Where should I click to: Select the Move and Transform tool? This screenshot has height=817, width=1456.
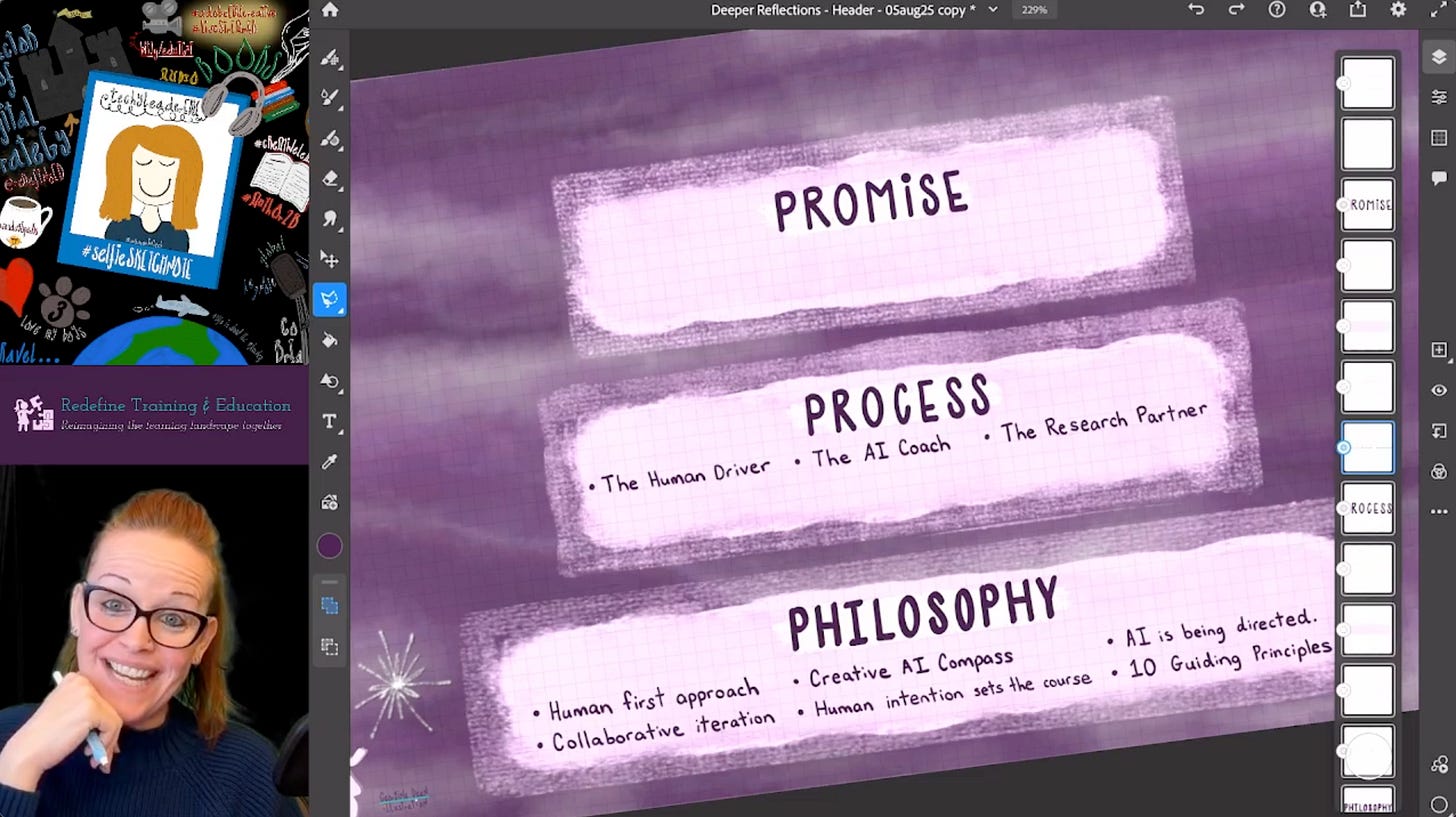tap(330, 260)
